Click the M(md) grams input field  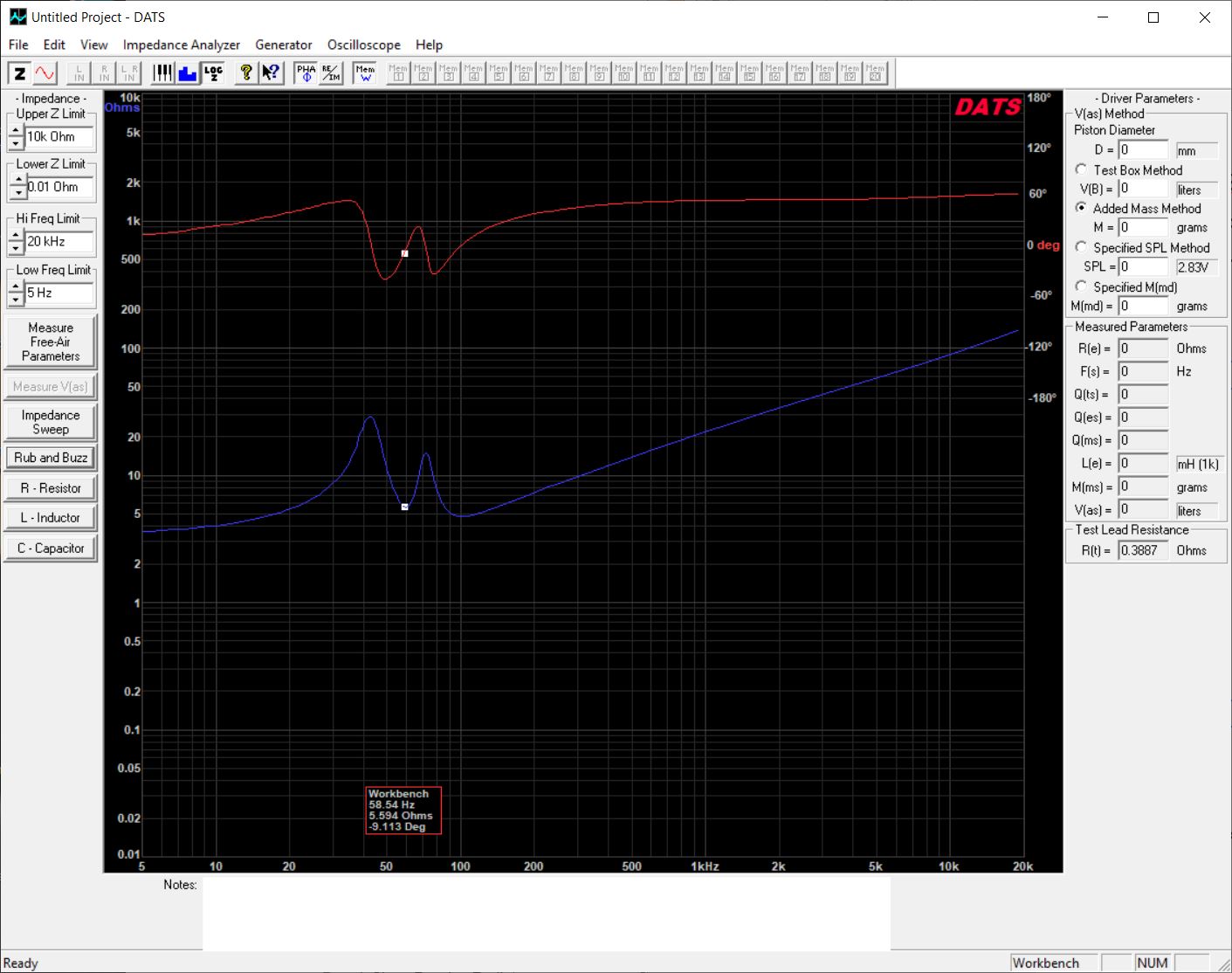pyautogui.click(x=1144, y=306)
